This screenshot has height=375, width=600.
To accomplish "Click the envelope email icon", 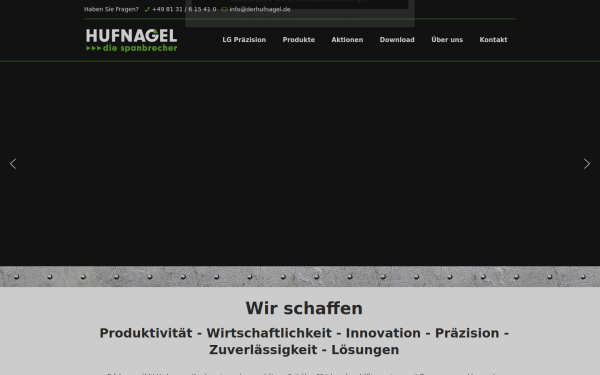I will click(224, 9).
